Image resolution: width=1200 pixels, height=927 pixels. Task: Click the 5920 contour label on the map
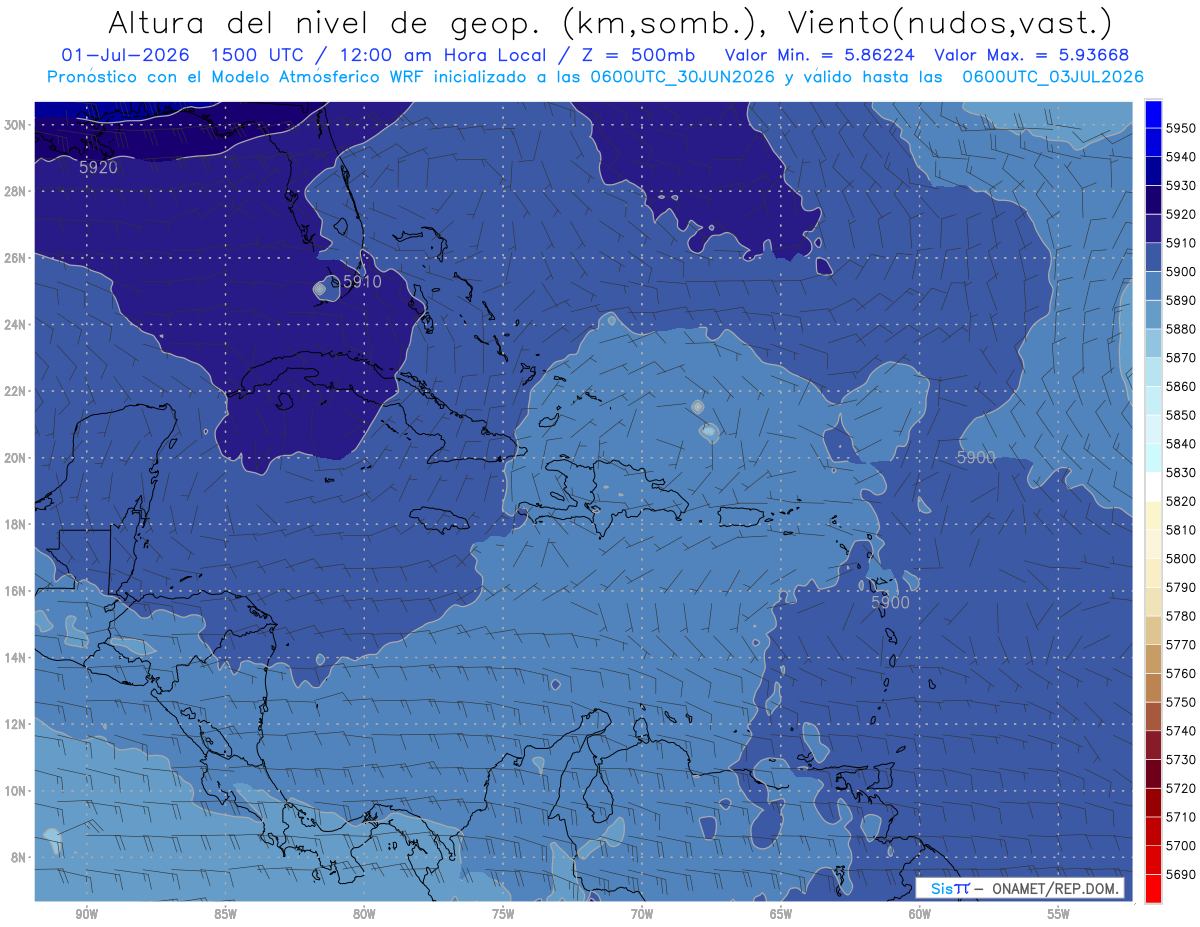[x=98, y=168]
